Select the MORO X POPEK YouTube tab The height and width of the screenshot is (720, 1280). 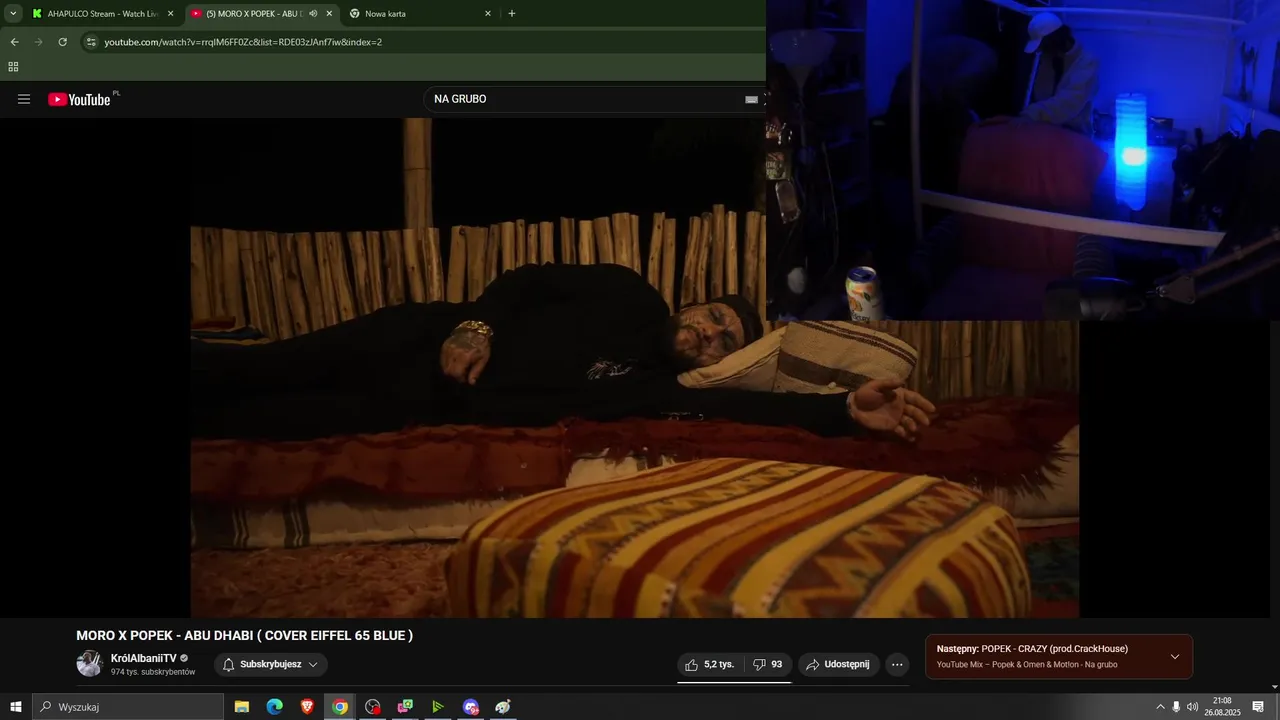[252, 14]
